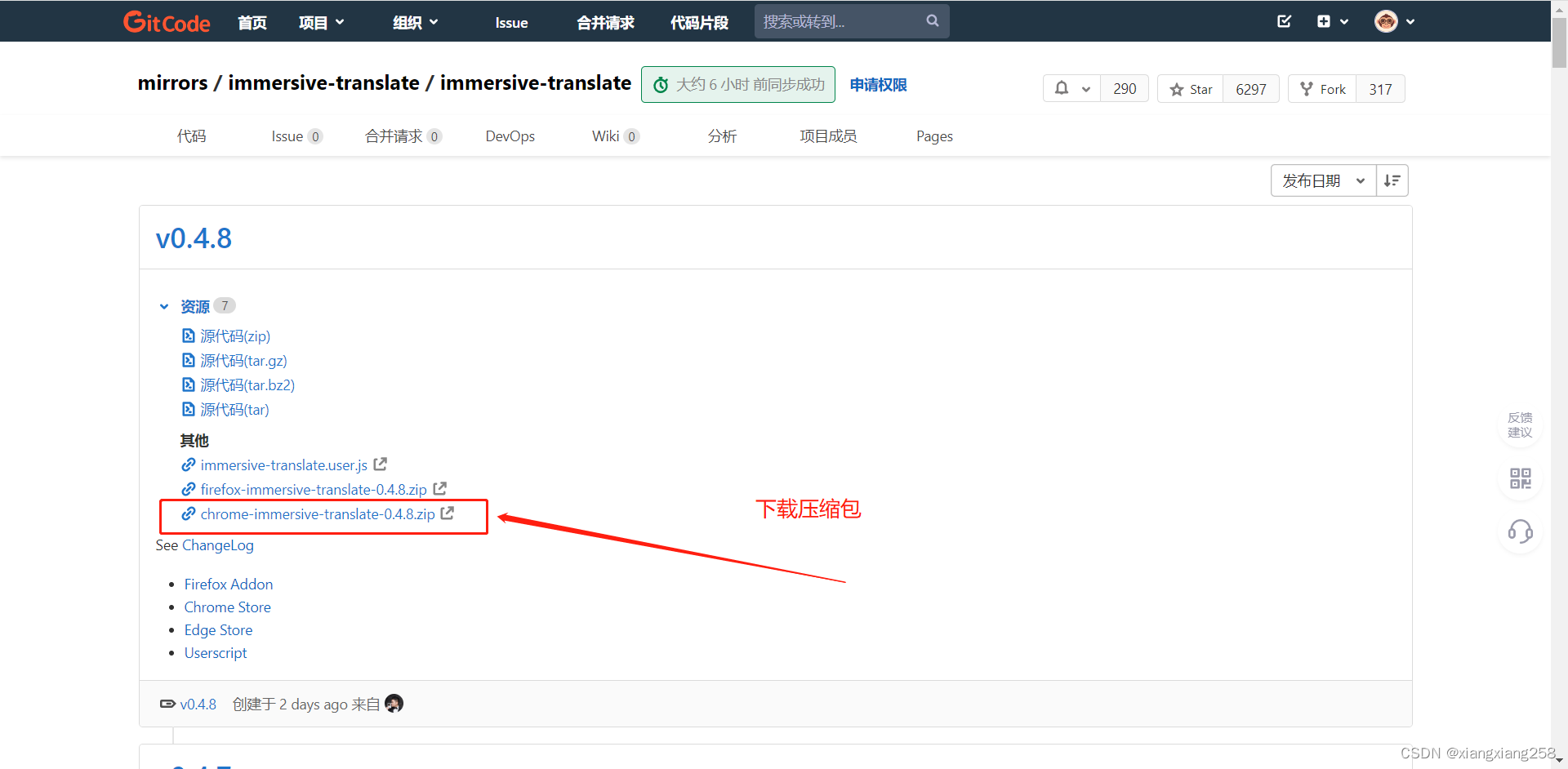The width and height of the screenshot is (1568, 769).
Task: Switch to the 代码 tab
Action: pyautogui.click(x=192, y=136)
